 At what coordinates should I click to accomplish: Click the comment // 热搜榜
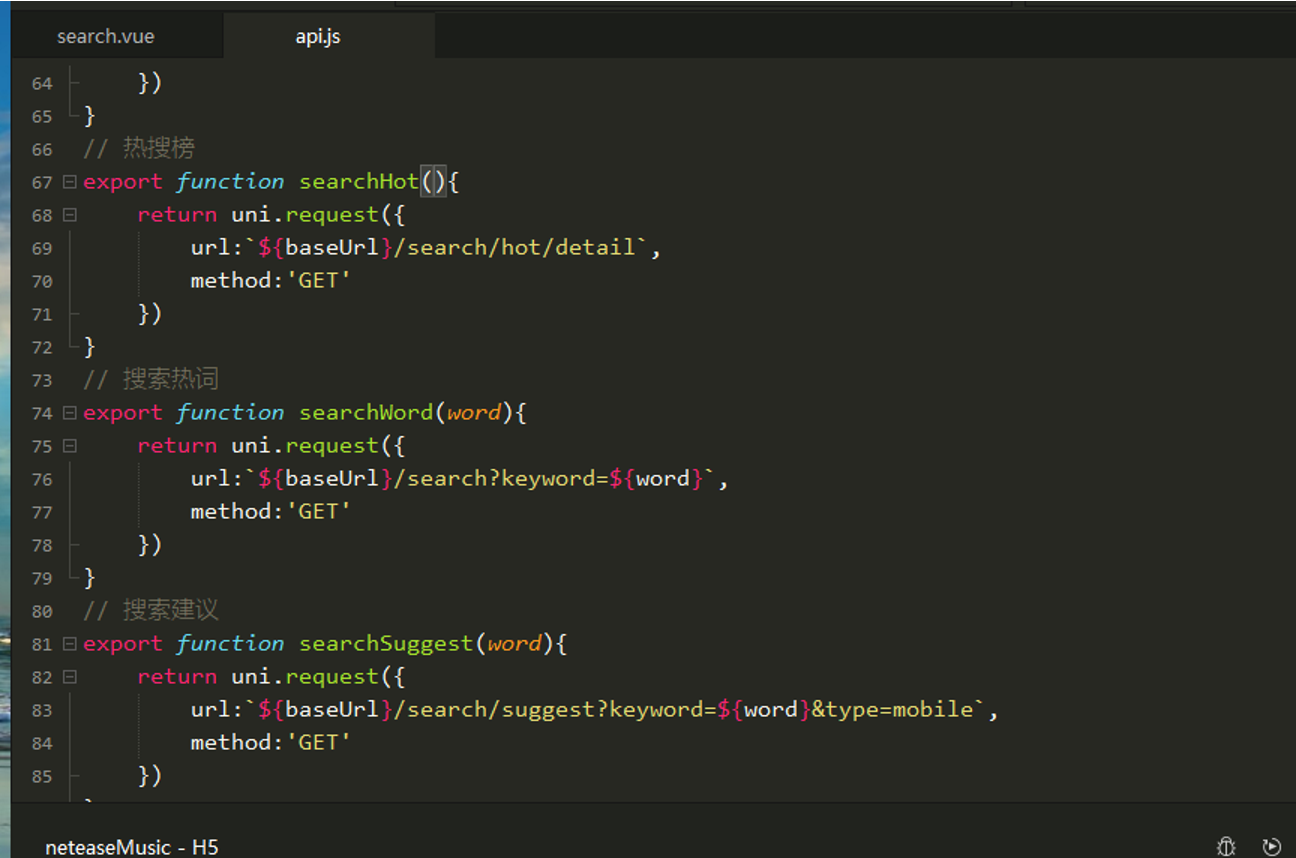(x=139, y=149)
